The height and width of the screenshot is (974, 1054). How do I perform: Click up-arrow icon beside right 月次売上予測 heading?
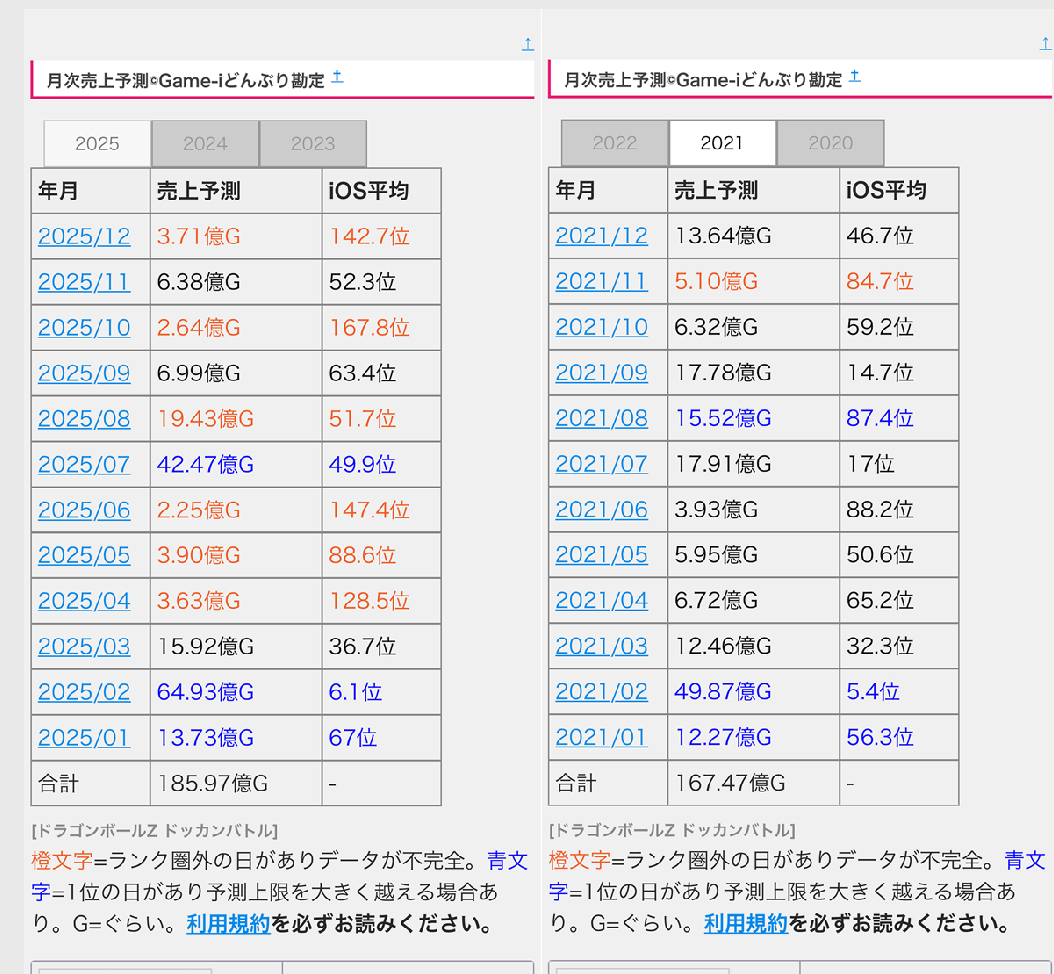click(855, 77)
